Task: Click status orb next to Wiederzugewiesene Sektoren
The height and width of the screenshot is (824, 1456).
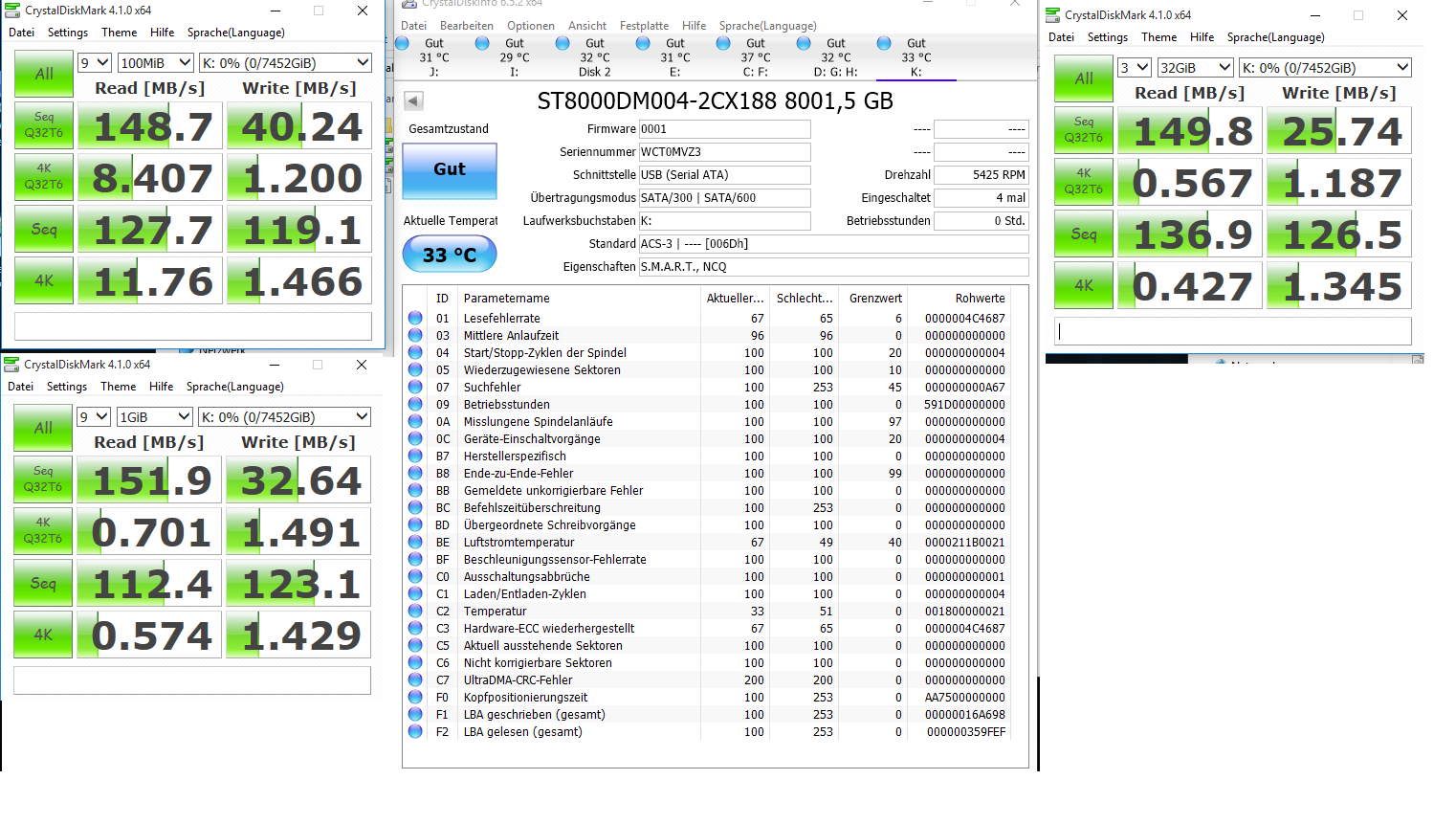Action: (x=415, y=369)
